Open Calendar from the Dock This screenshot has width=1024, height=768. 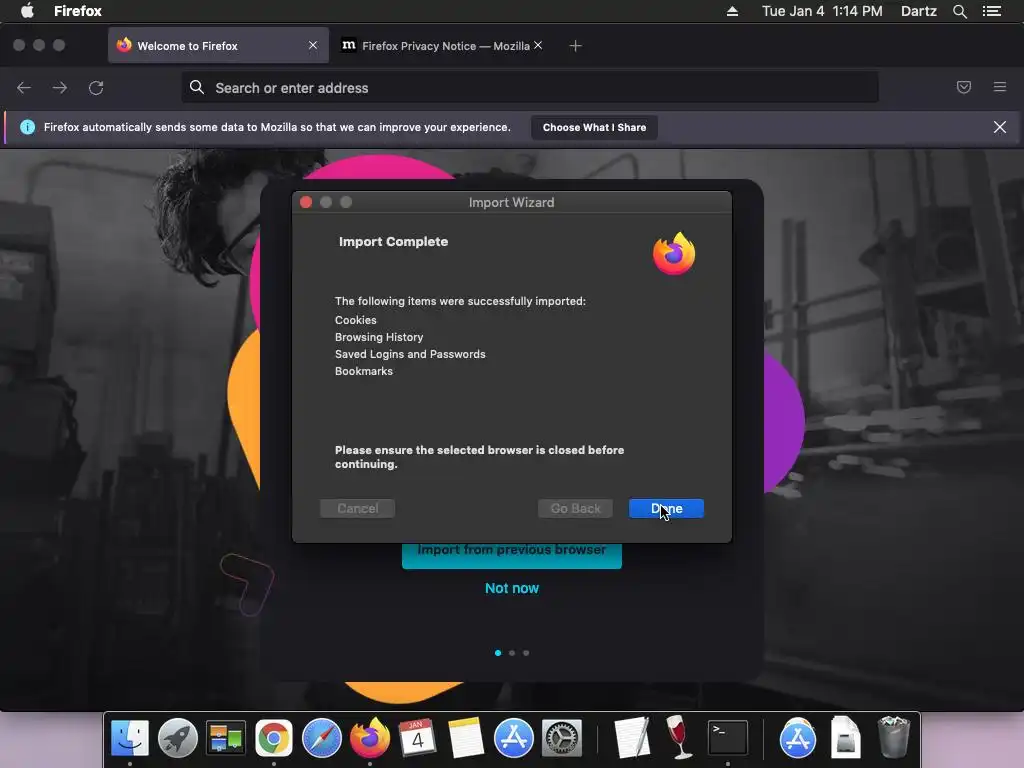(417, 738)
